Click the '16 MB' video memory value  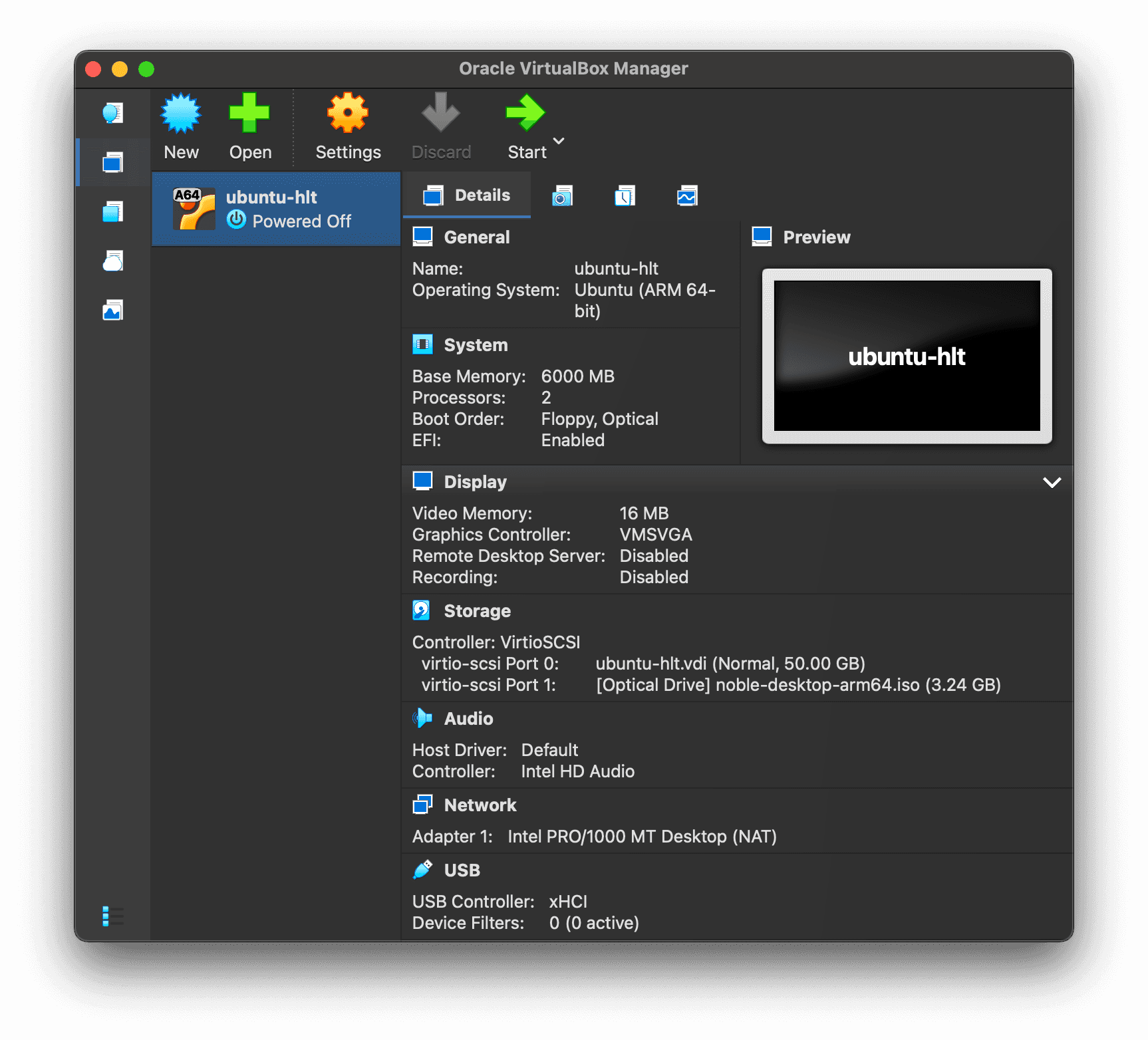(645, 513)
